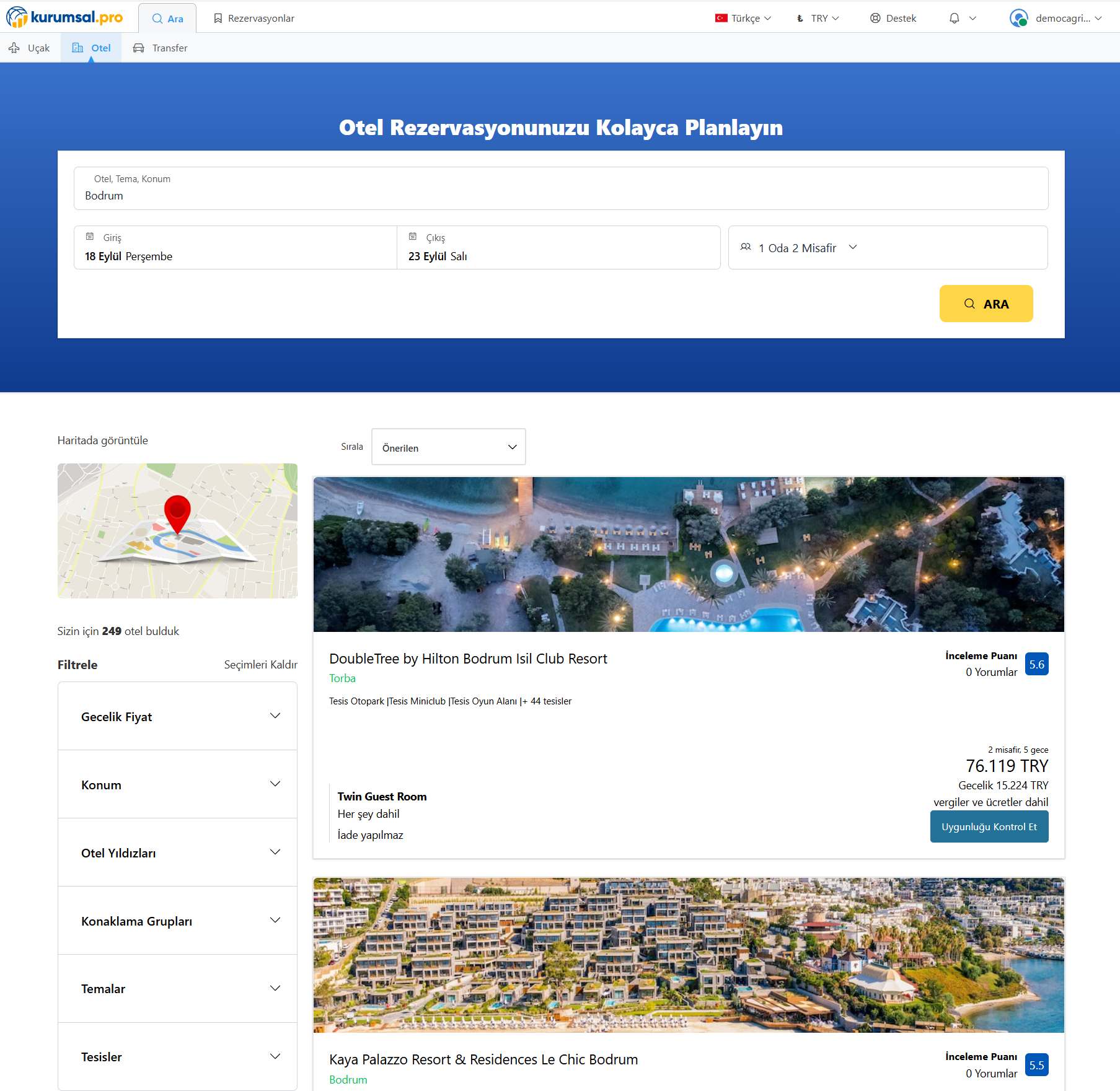Open the Türkçe language dropdown

[x=743, y=19]
